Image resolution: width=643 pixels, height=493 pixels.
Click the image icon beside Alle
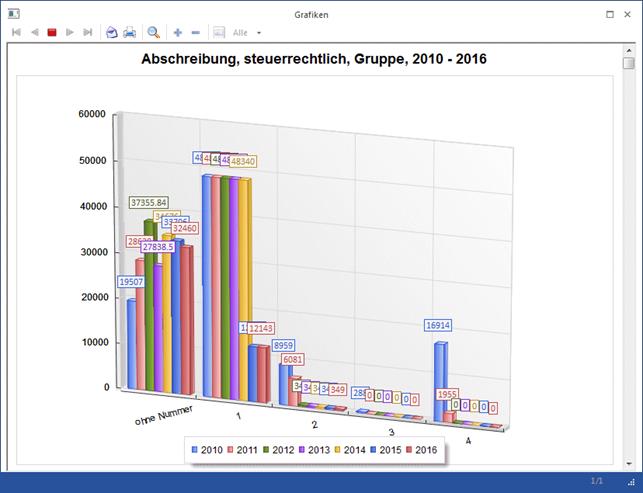(x=219, y=33)
